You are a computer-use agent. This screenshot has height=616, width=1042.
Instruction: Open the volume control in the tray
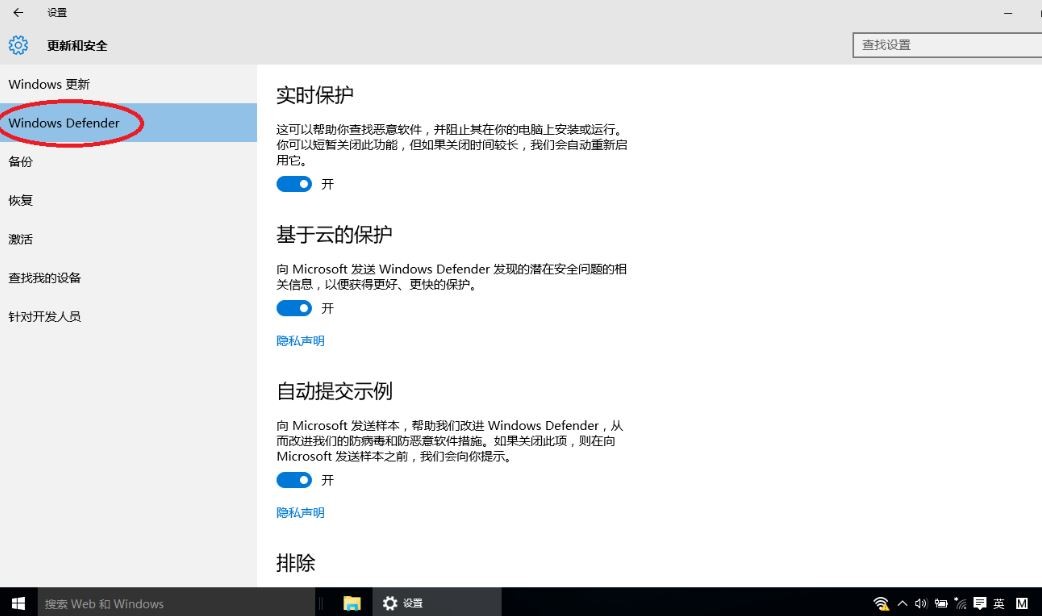click(921, 603)
